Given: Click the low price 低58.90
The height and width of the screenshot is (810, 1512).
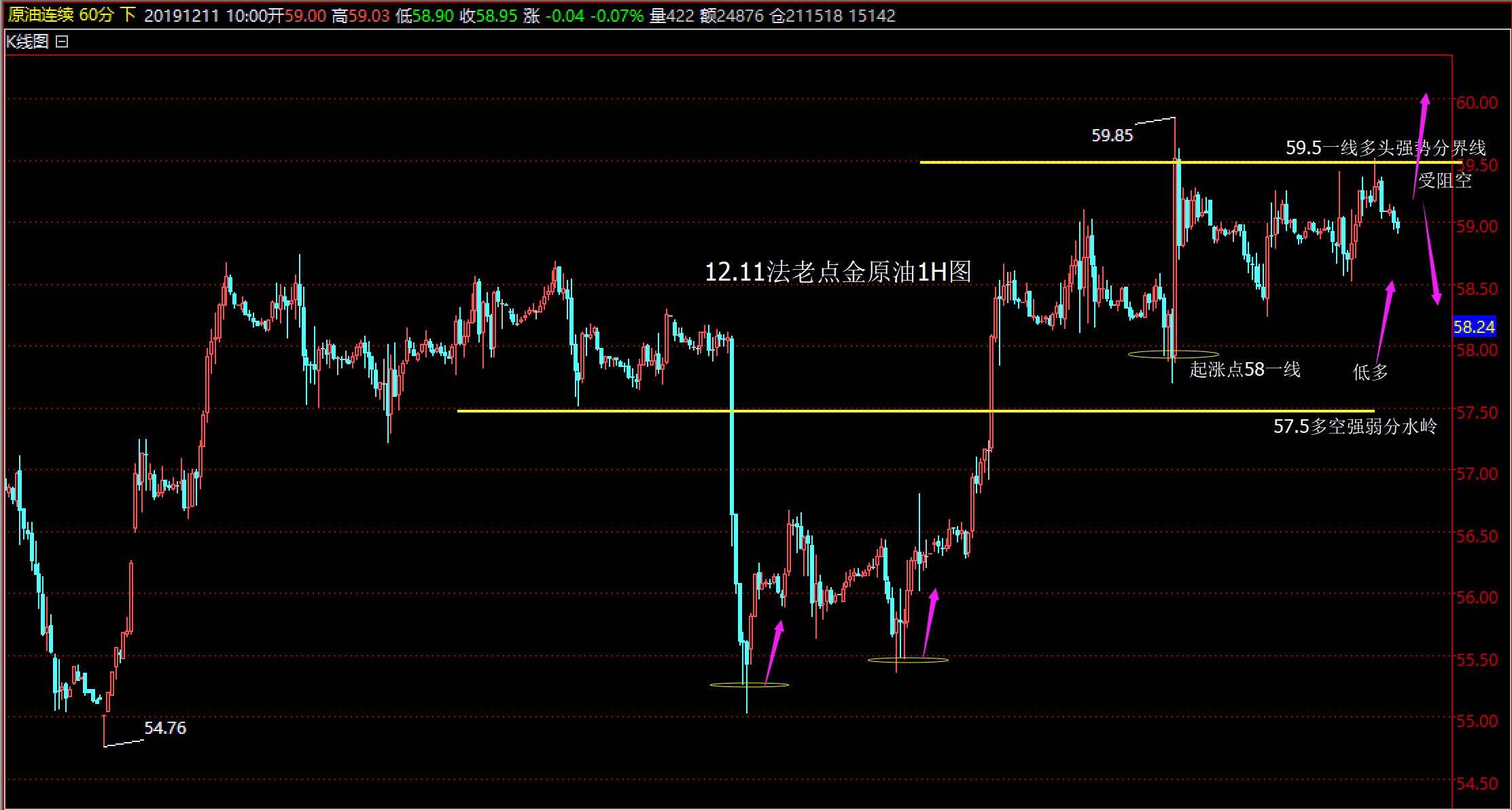Looking at the screenshot, I should pyautogui.click(x=425, y=16).
